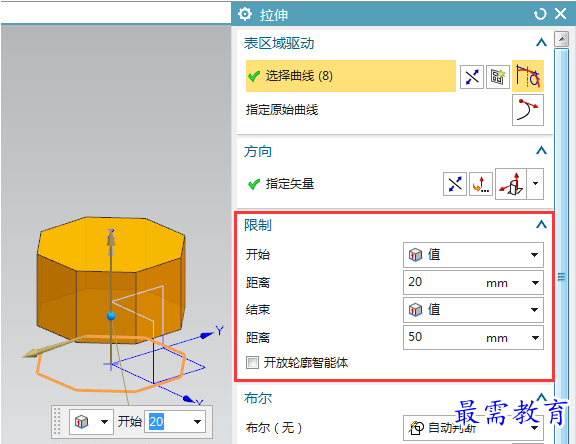The height and width of the screenshot is (444, 576).
Task: Click the reverse direction icon beside 选择曲线
Action: (472, 77)
